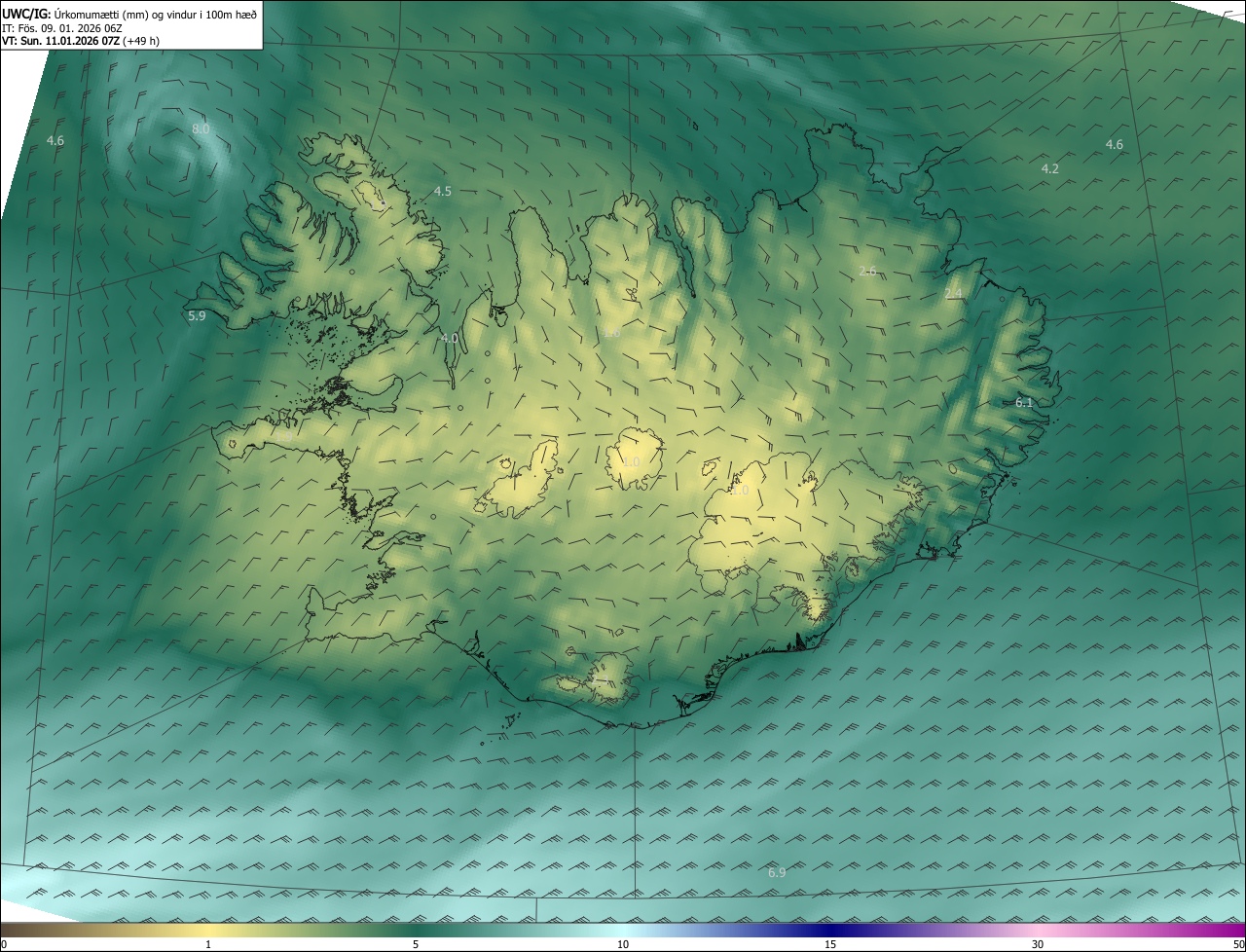
Task: Click the 30 tick on the colour scale
Action: coord(1038,944)
